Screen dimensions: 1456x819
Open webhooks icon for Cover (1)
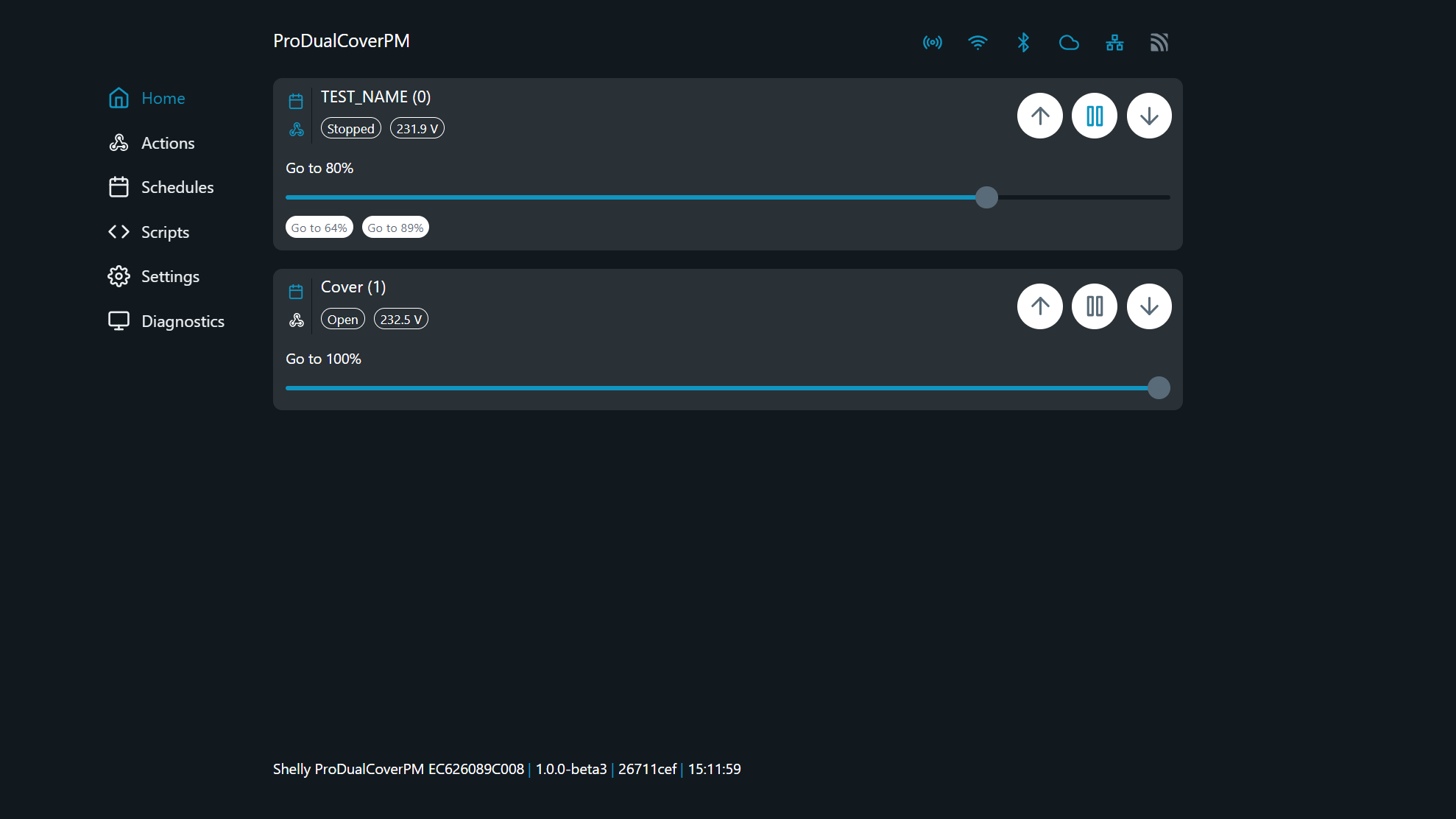click(297, 320)
